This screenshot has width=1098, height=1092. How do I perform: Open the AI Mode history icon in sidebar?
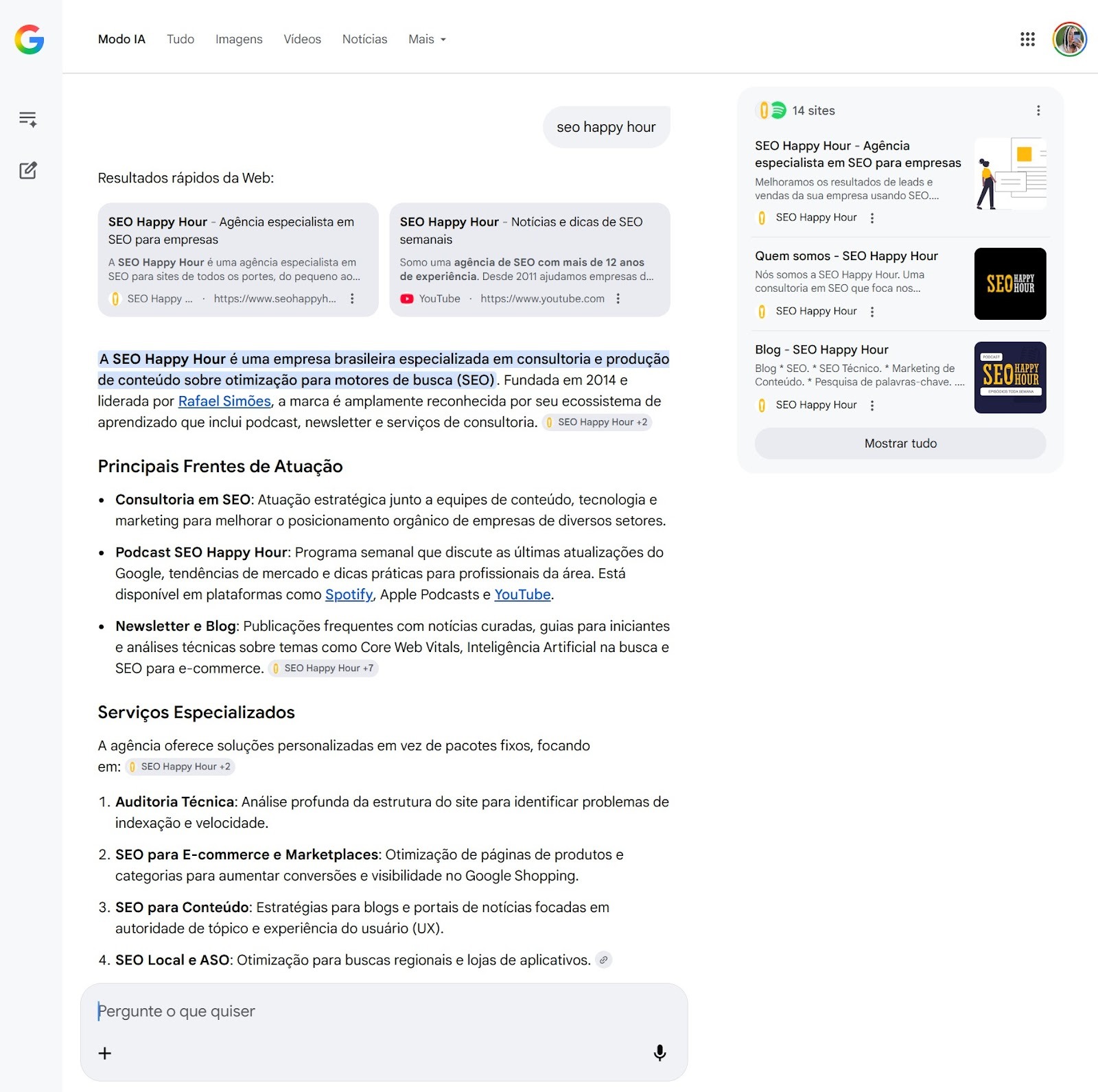[x=28, y=119]
